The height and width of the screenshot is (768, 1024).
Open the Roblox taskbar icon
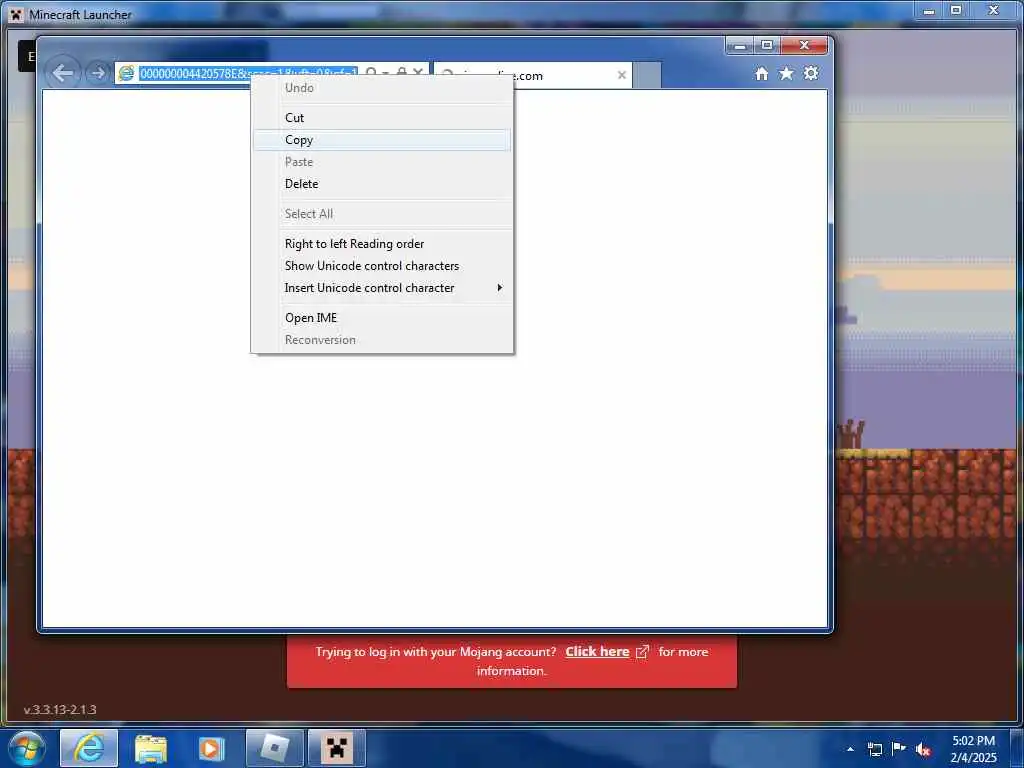[274, 748]
